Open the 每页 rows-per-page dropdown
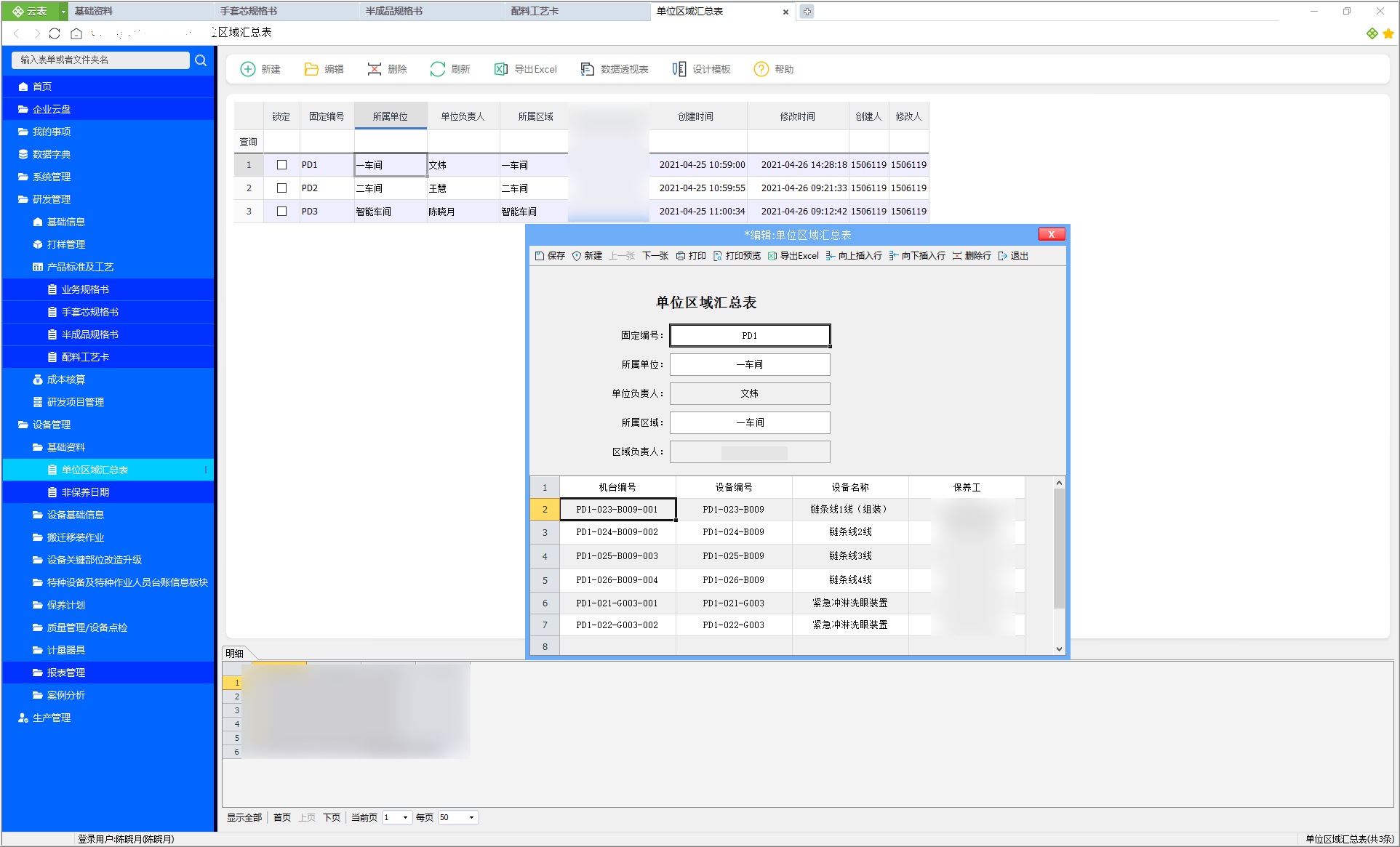 click(x=472, y=818)
